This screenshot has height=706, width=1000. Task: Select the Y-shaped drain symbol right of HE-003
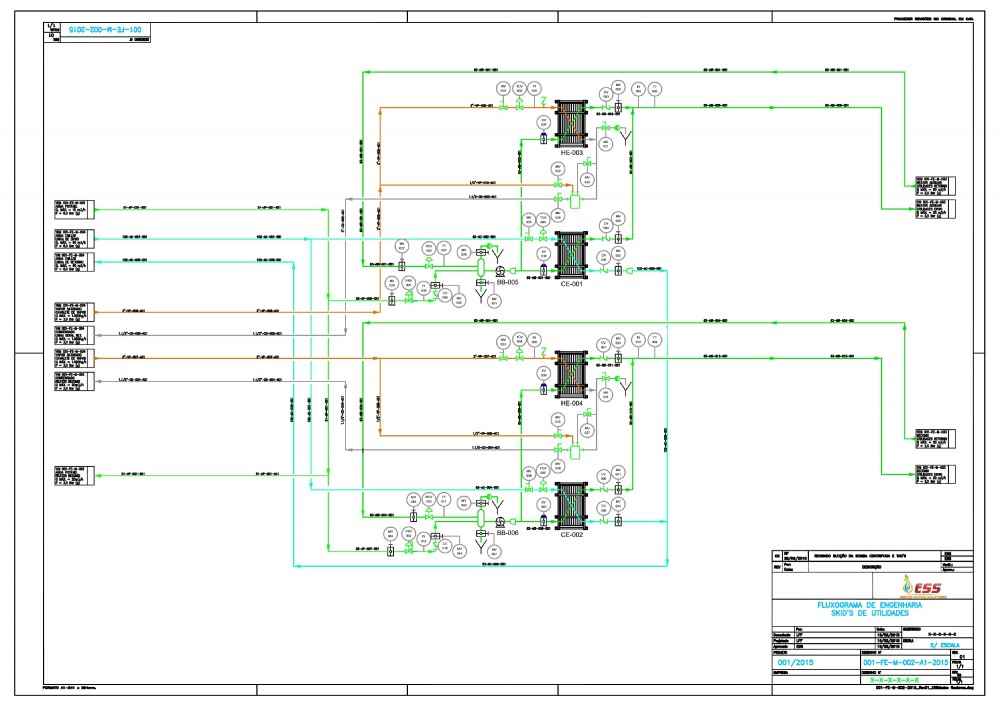coord(625,139)
